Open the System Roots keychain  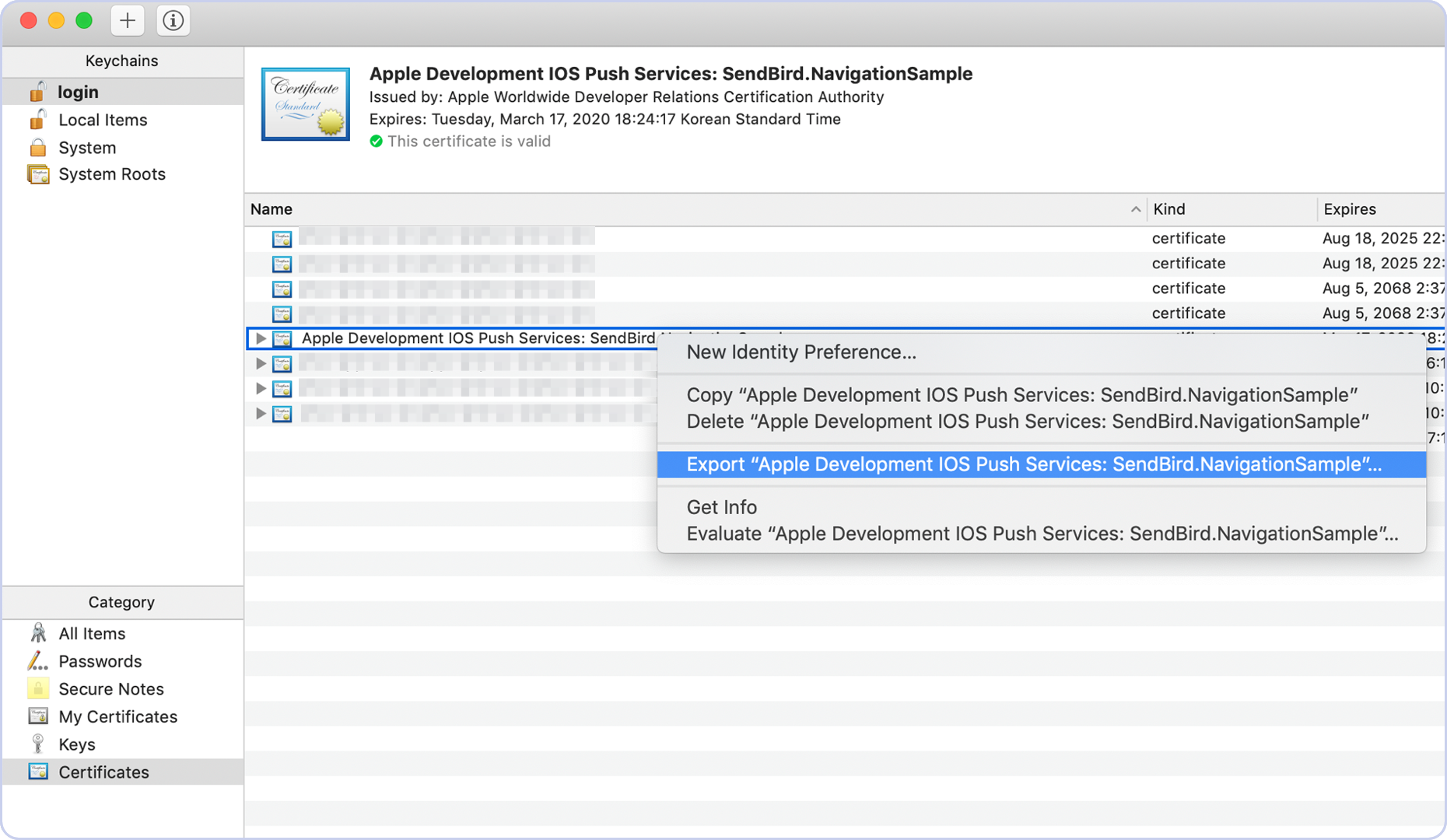111,174
